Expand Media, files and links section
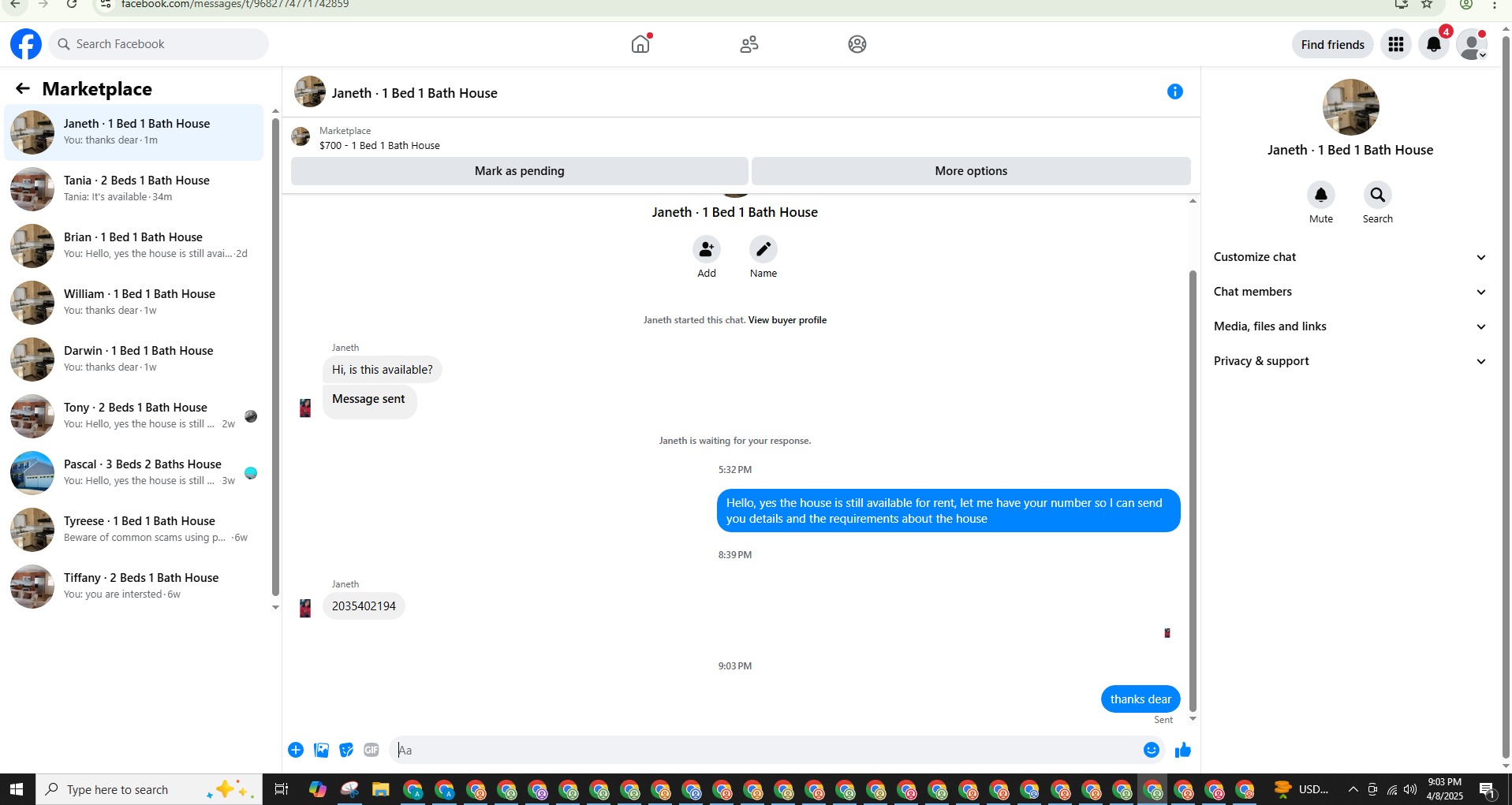Viewport: 1512px width, 805px height. [x=1350, y=326]
